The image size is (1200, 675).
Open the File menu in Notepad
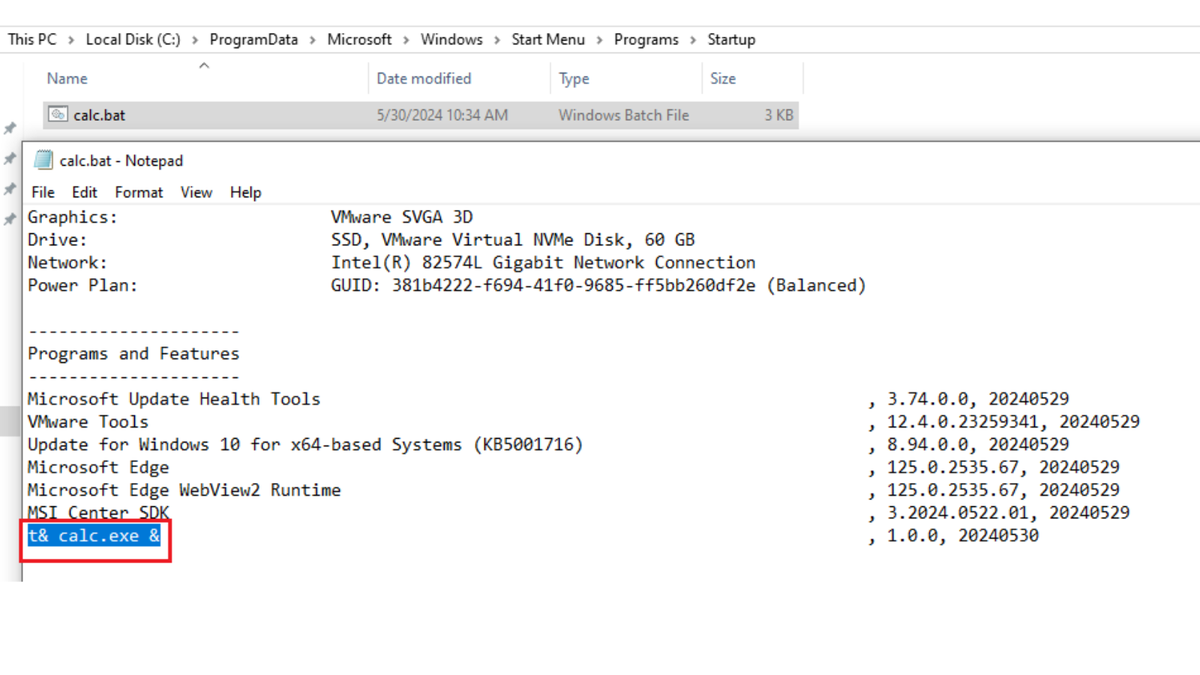pyautogui.click(x=43, y=192)
